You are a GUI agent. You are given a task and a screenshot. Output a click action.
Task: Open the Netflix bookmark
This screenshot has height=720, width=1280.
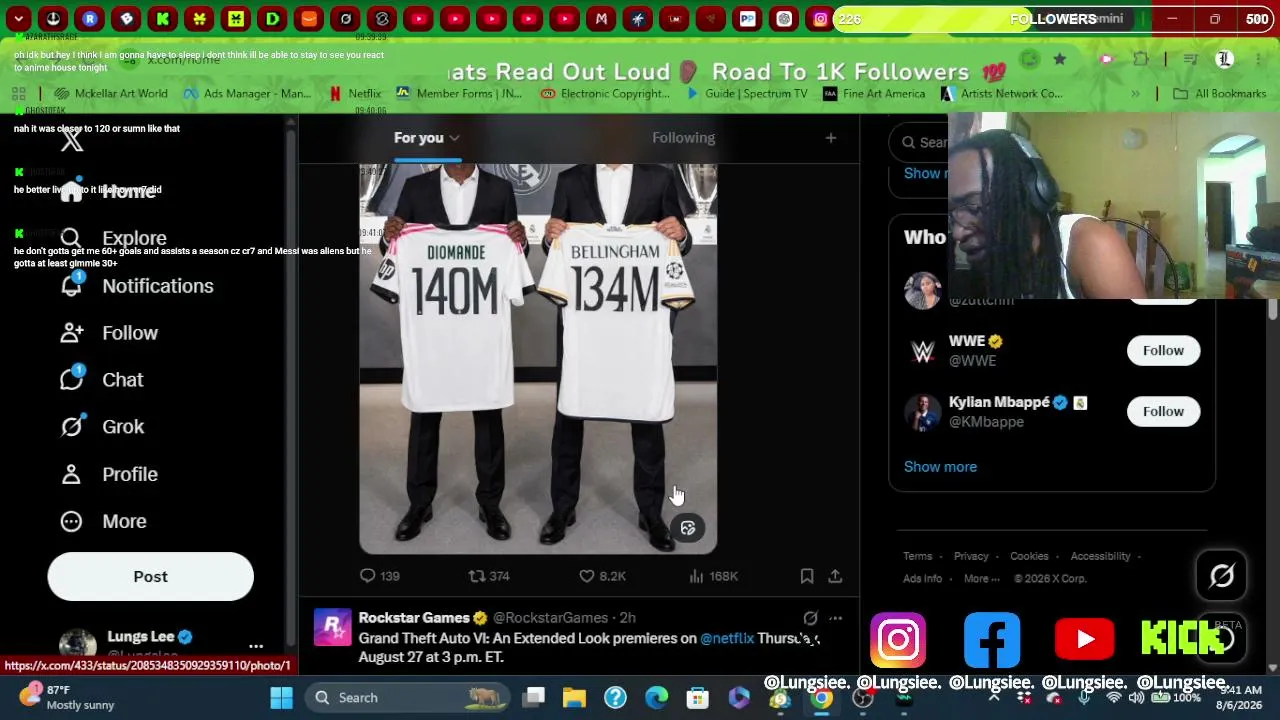355,94
